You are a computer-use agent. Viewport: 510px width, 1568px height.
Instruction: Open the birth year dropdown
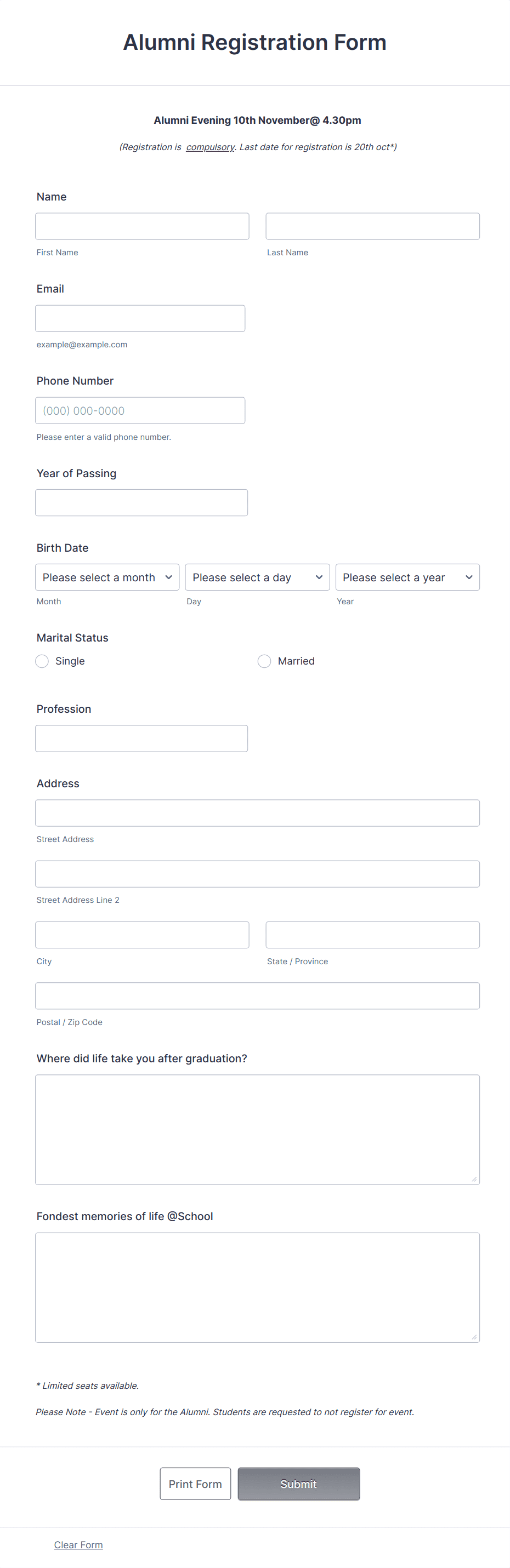407,577
